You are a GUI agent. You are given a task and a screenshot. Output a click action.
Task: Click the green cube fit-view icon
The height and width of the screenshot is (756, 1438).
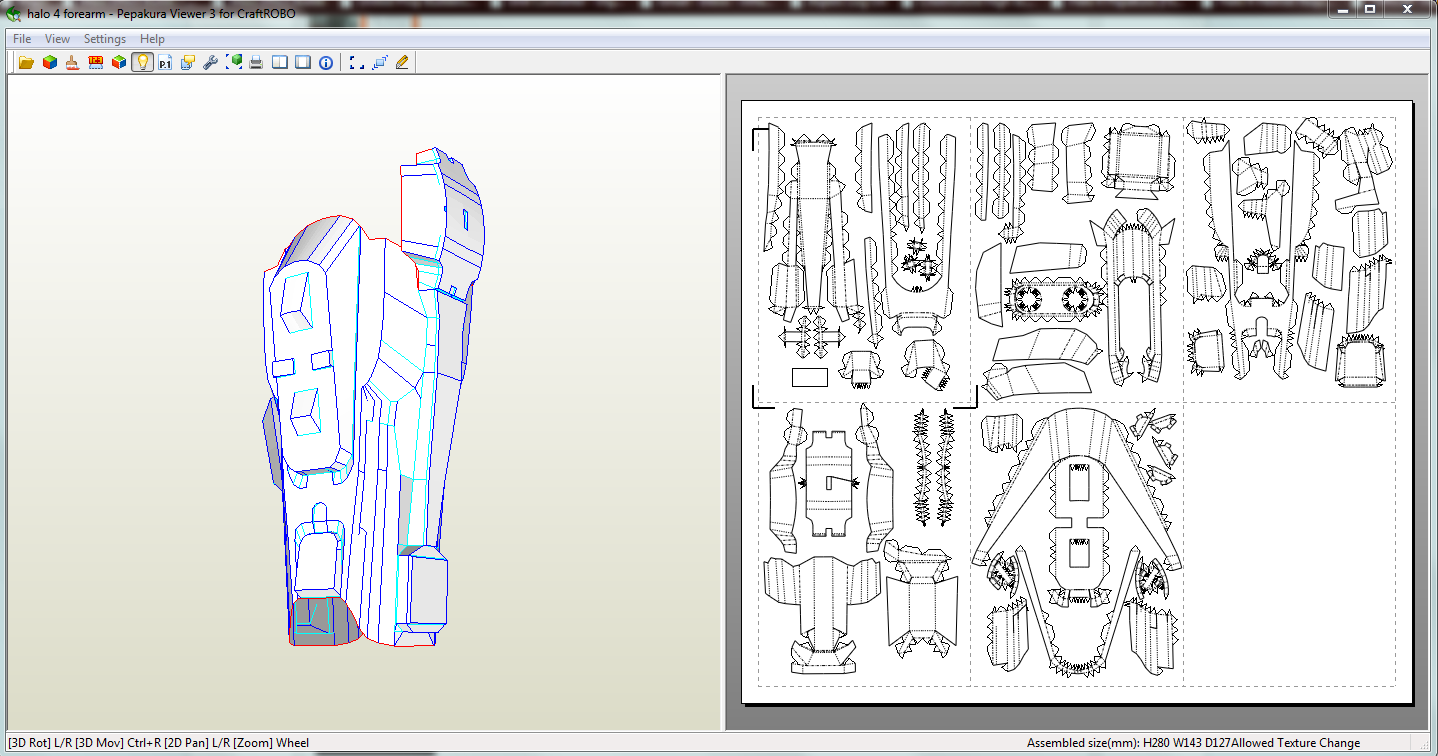(234, 62)
